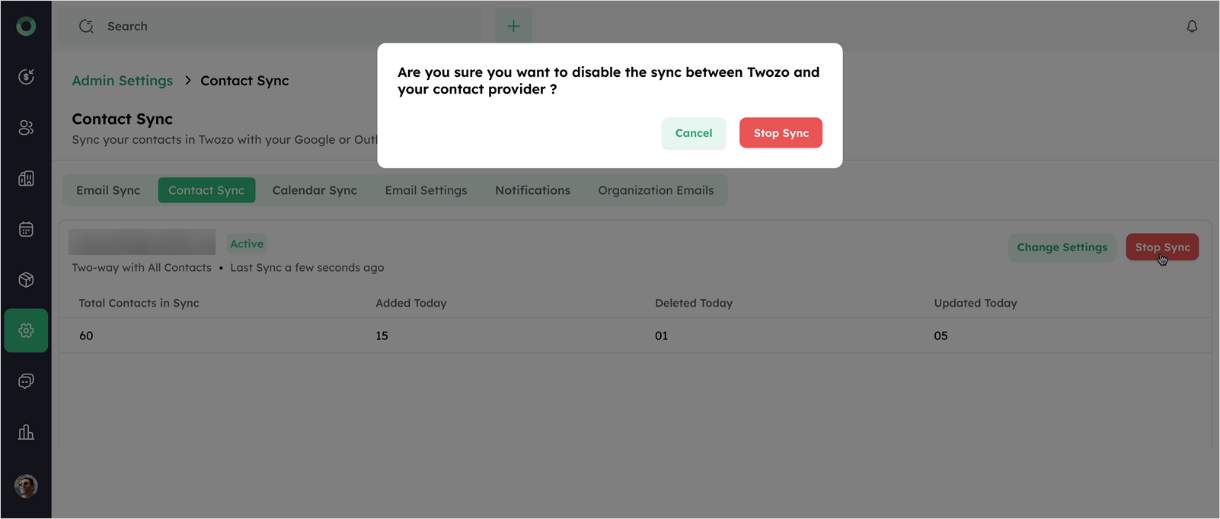Open the user profile avatar
Screen dimensions: 1220x519
(26, 486)
